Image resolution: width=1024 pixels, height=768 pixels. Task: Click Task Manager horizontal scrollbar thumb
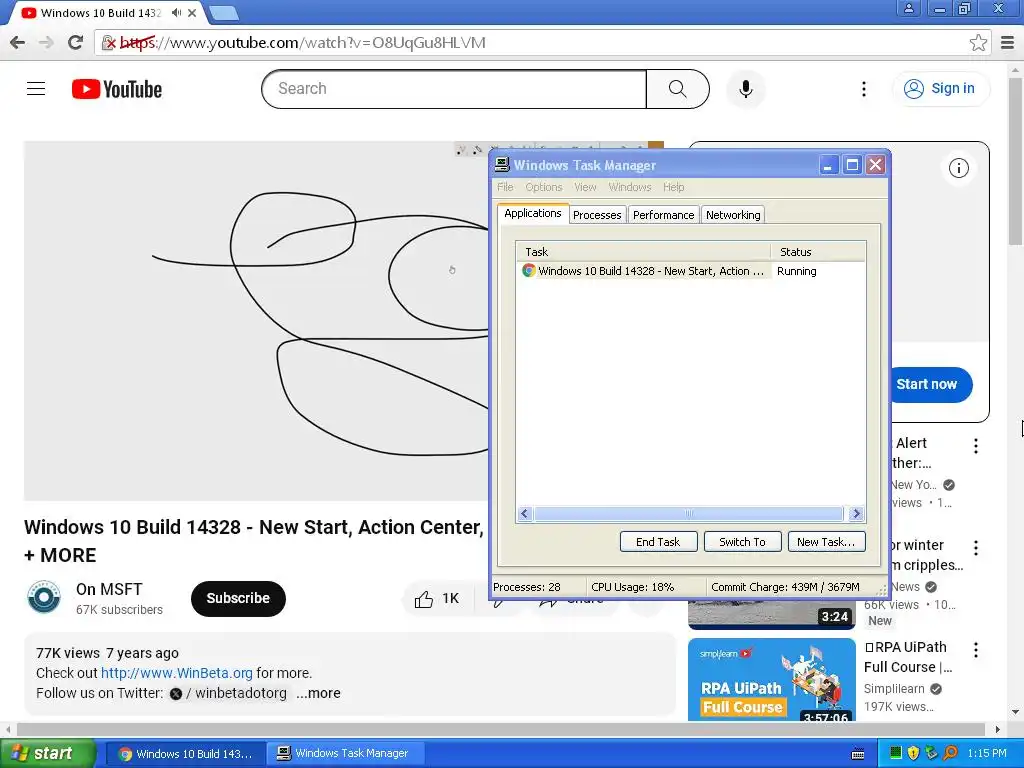tap(688, 514)
